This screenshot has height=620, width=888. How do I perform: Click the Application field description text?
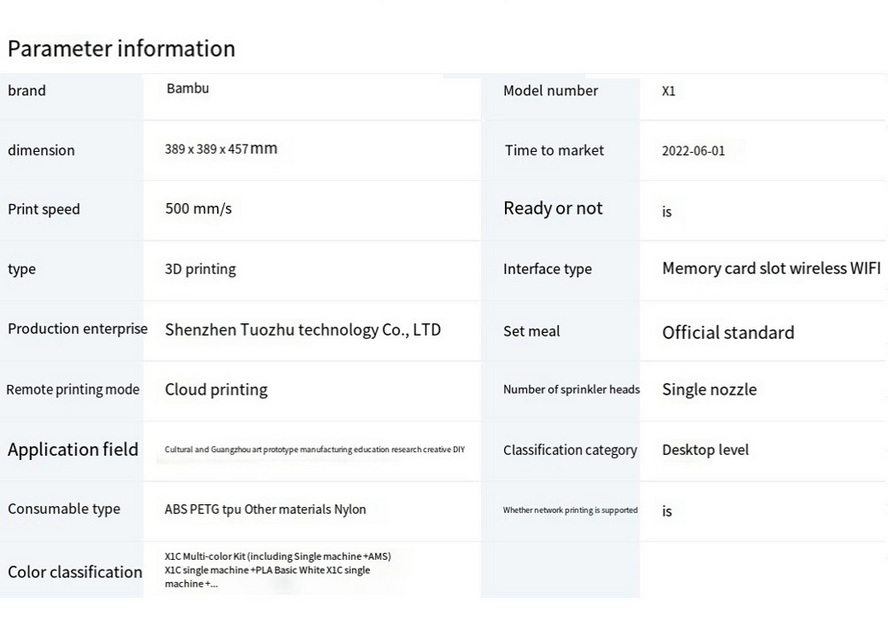[x=314, y=450]
